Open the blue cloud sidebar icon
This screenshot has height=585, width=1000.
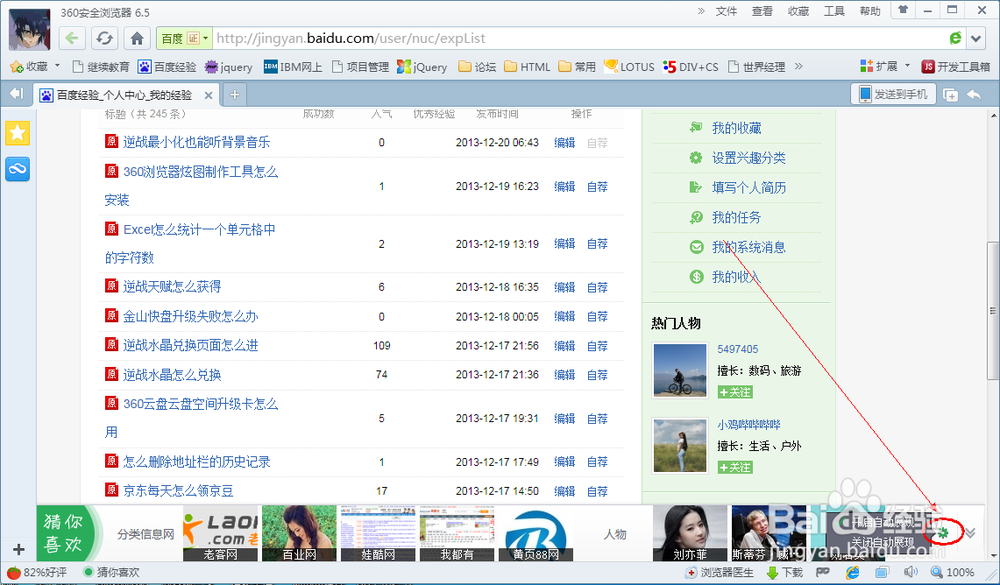click(x=18, y=169)
